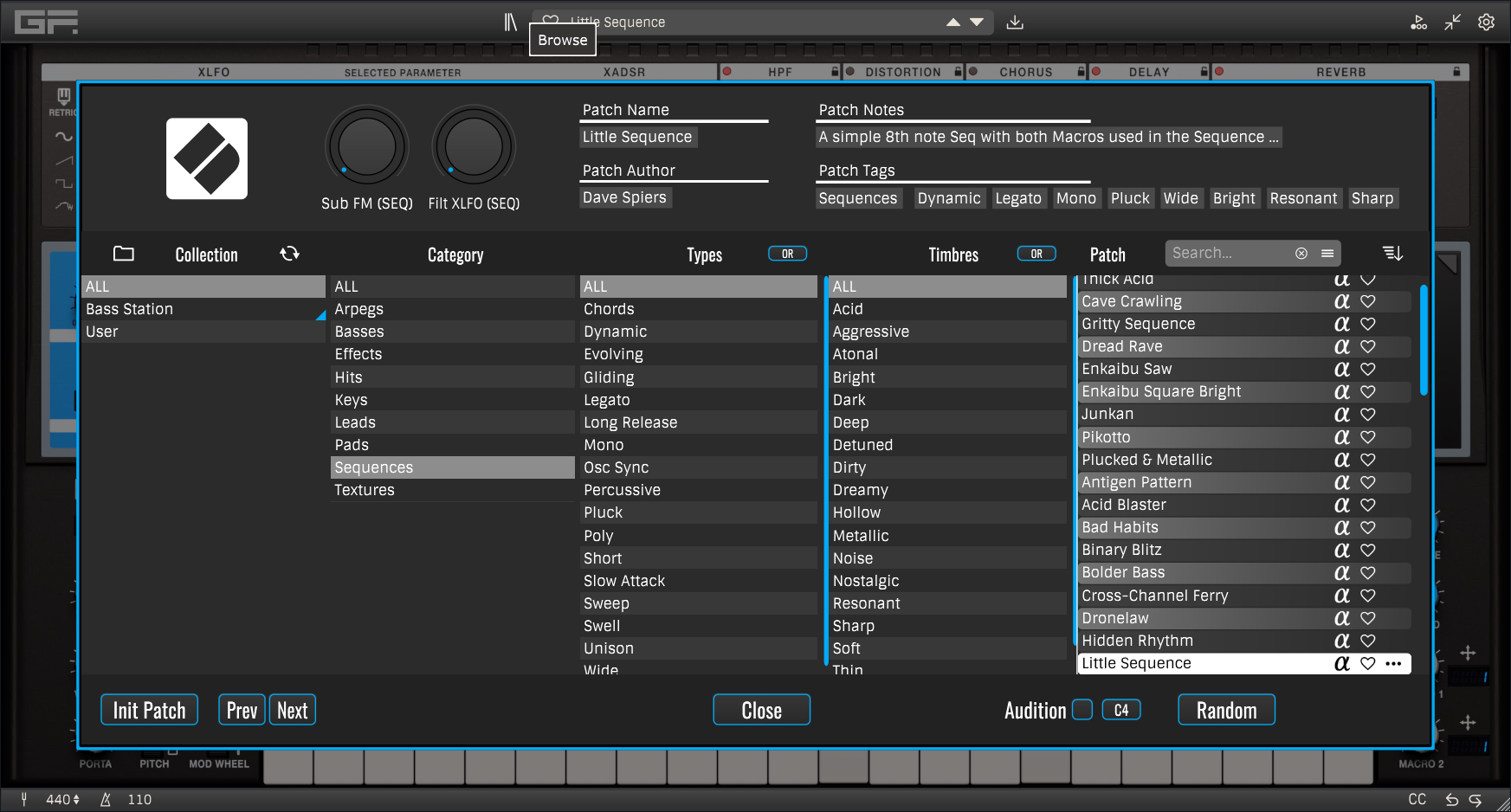Click the collapse window arrows icon
This screenshot has width=1511, height=812.
(1452, 23)
